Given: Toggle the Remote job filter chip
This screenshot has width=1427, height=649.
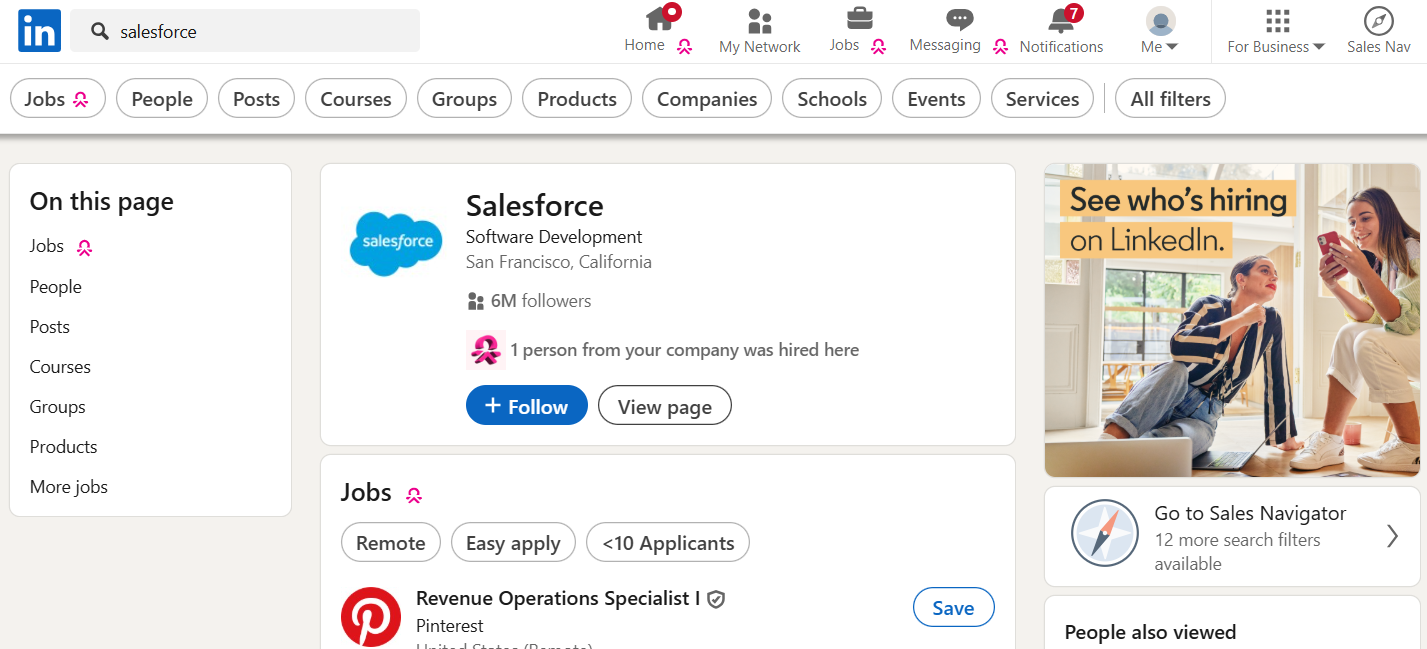Looking at the screenshot, I should click(391, 542).
